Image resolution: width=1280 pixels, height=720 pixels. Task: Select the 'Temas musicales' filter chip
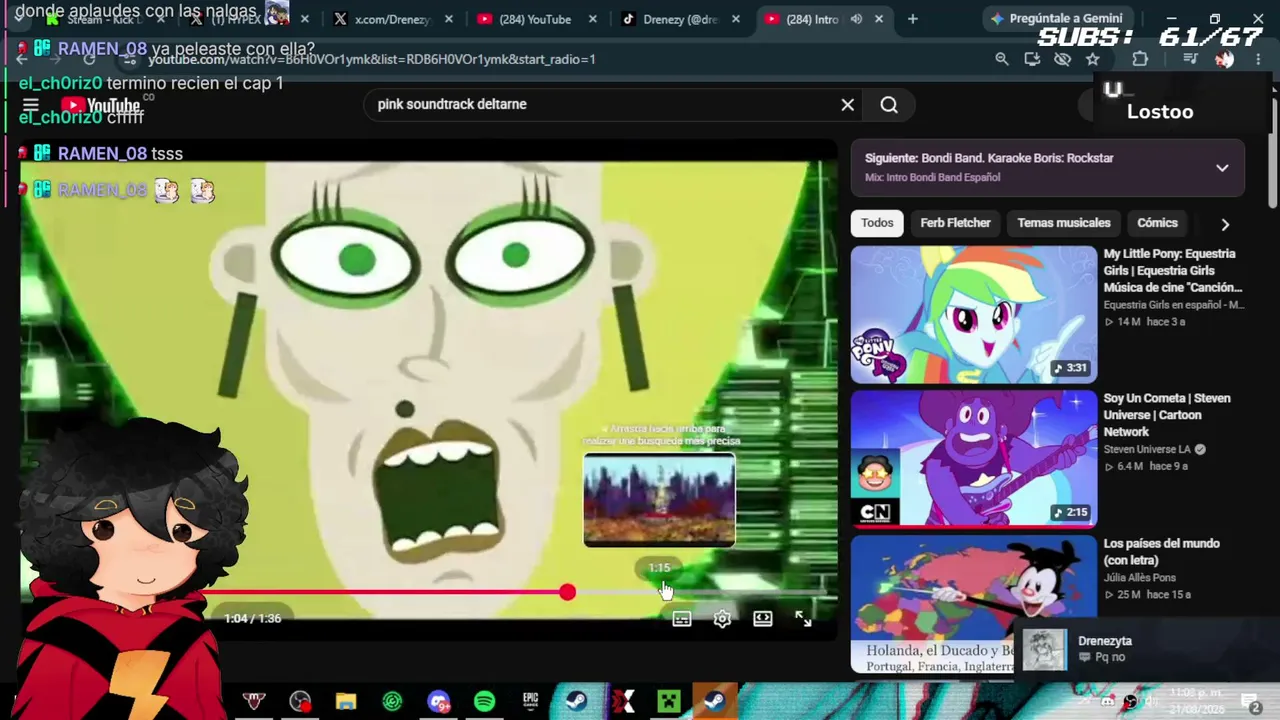tap(1064, 223)
